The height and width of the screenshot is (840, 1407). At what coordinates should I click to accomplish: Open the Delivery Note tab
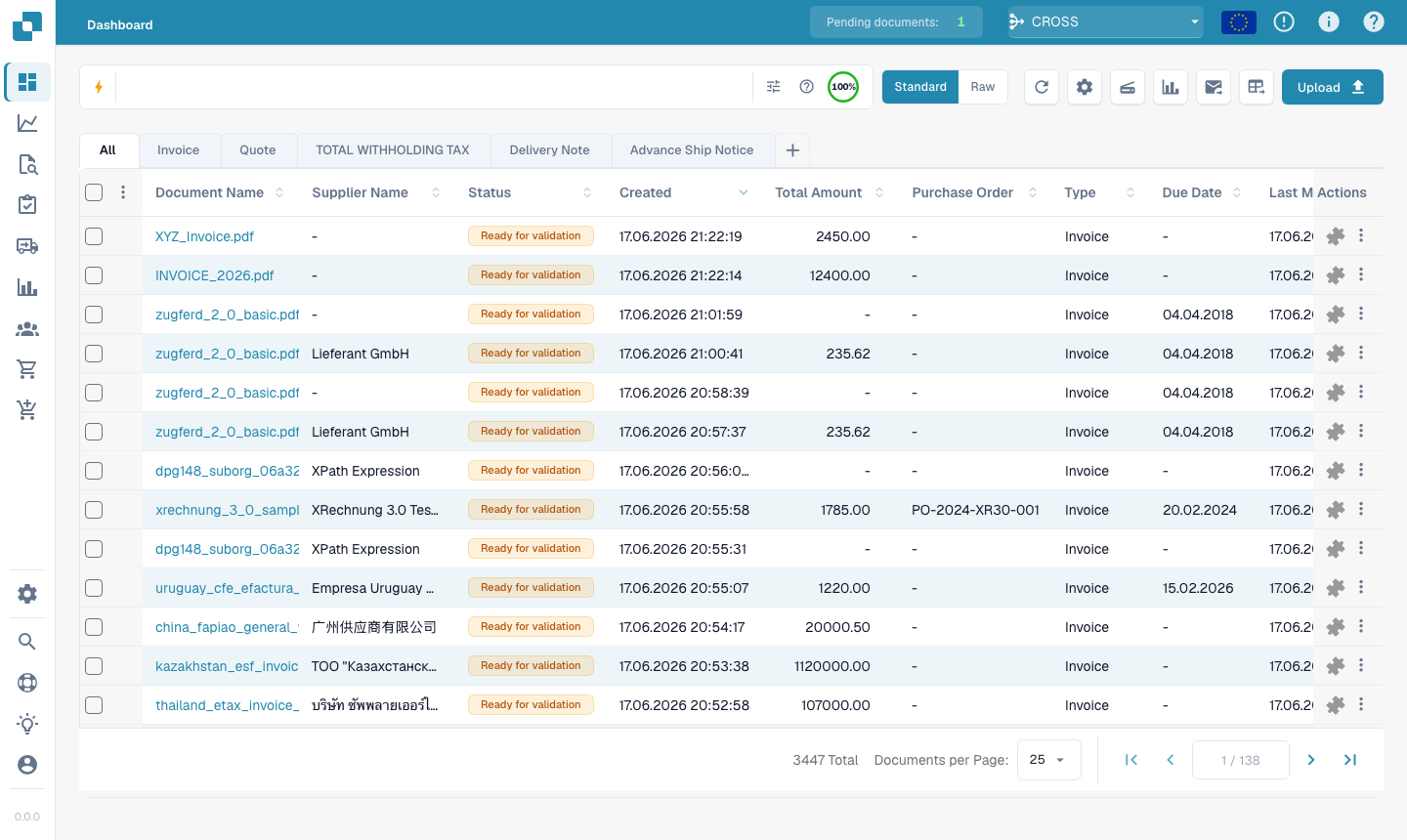(549, 150)
